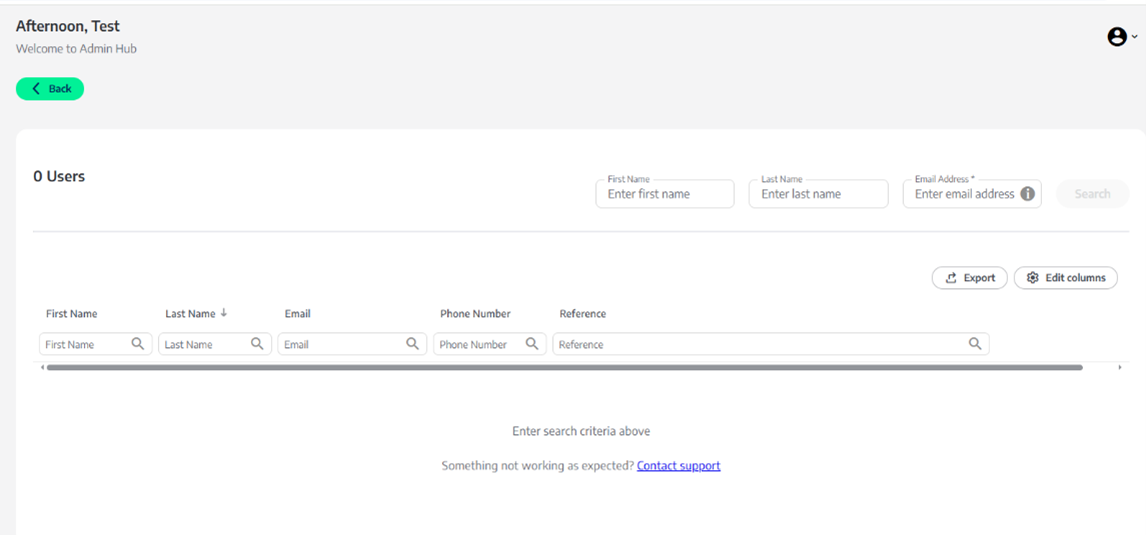Sort by Last Name column header
This screenshot has height=535, width=1146.
[x=190, y=314]
